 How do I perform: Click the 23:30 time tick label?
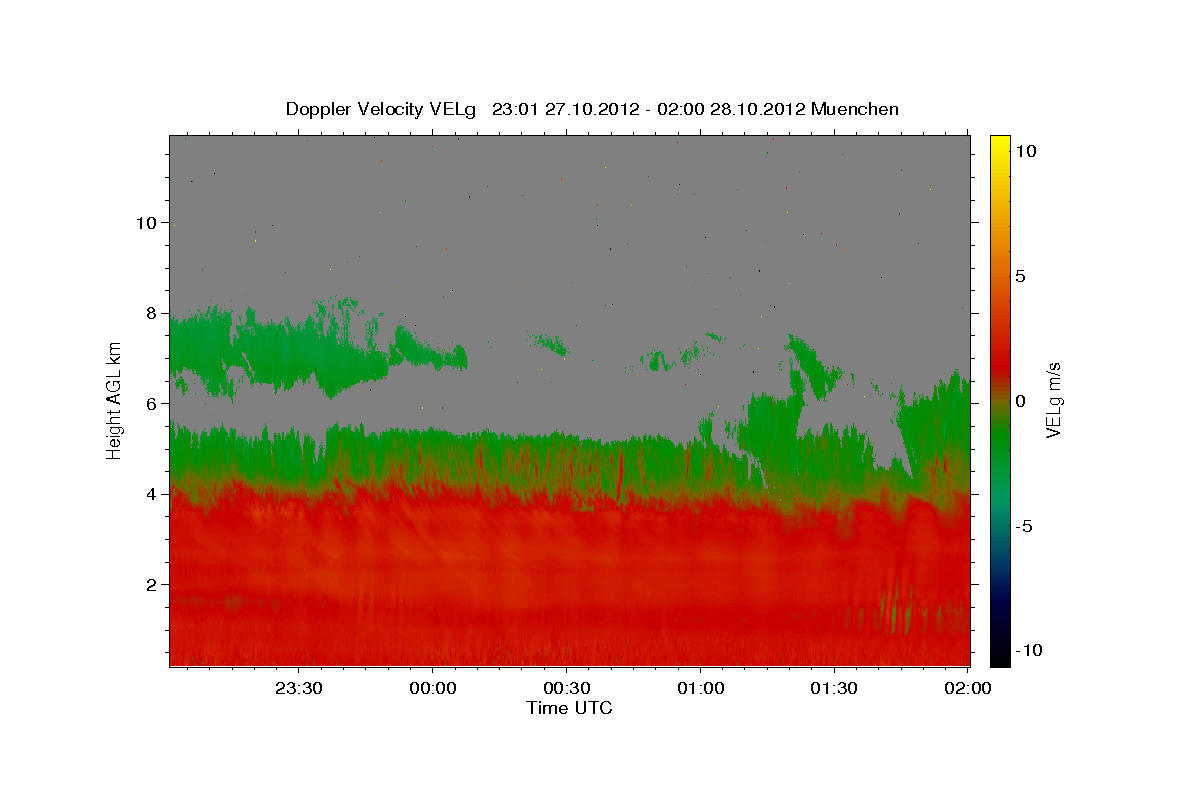click(x=299, y=688)
